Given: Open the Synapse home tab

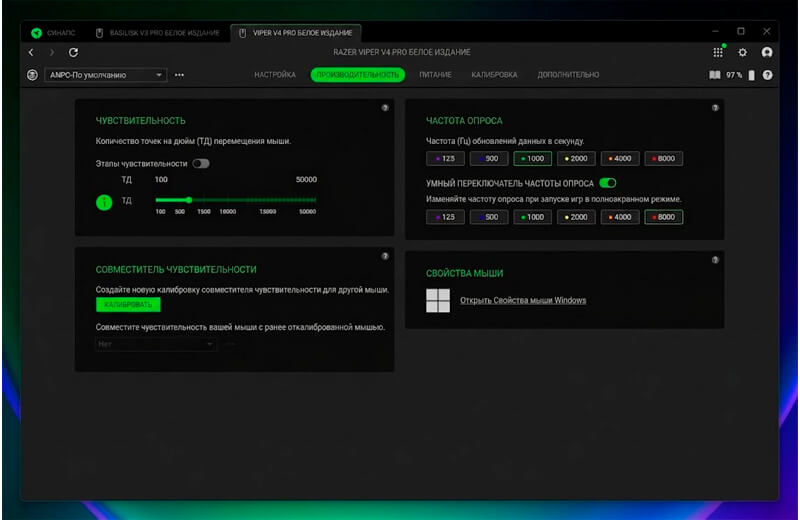Looking at the screenshot, I should (x=53, y=33).
